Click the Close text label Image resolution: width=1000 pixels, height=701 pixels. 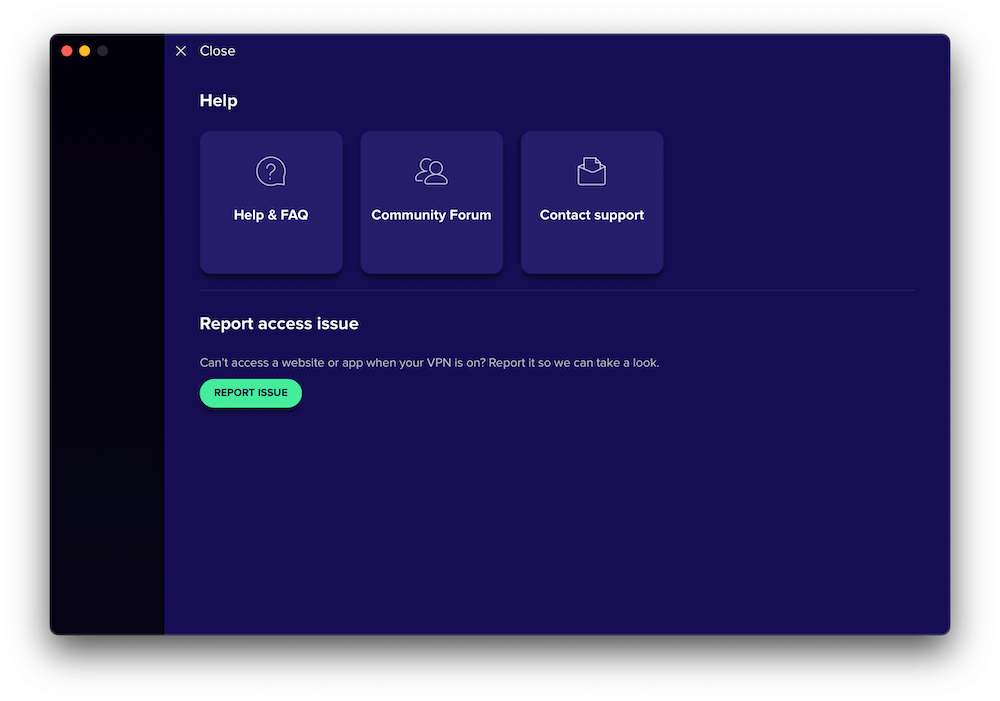pos(217,51)
